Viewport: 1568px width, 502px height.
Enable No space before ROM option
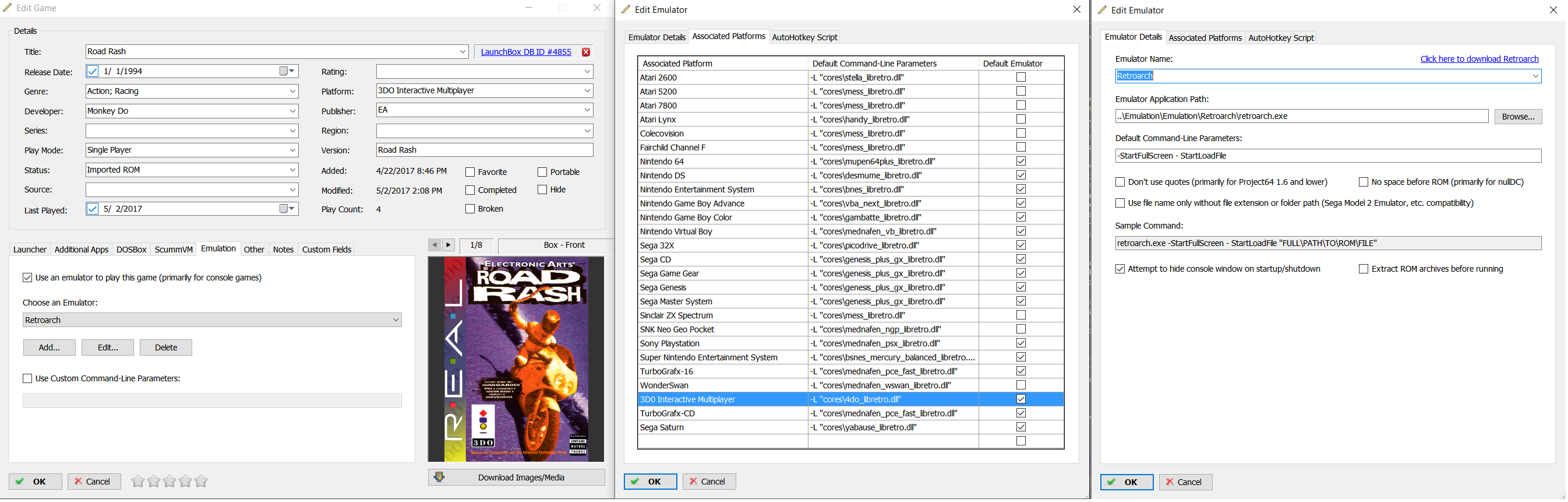pyautogui.click(x=1364, y=182)
